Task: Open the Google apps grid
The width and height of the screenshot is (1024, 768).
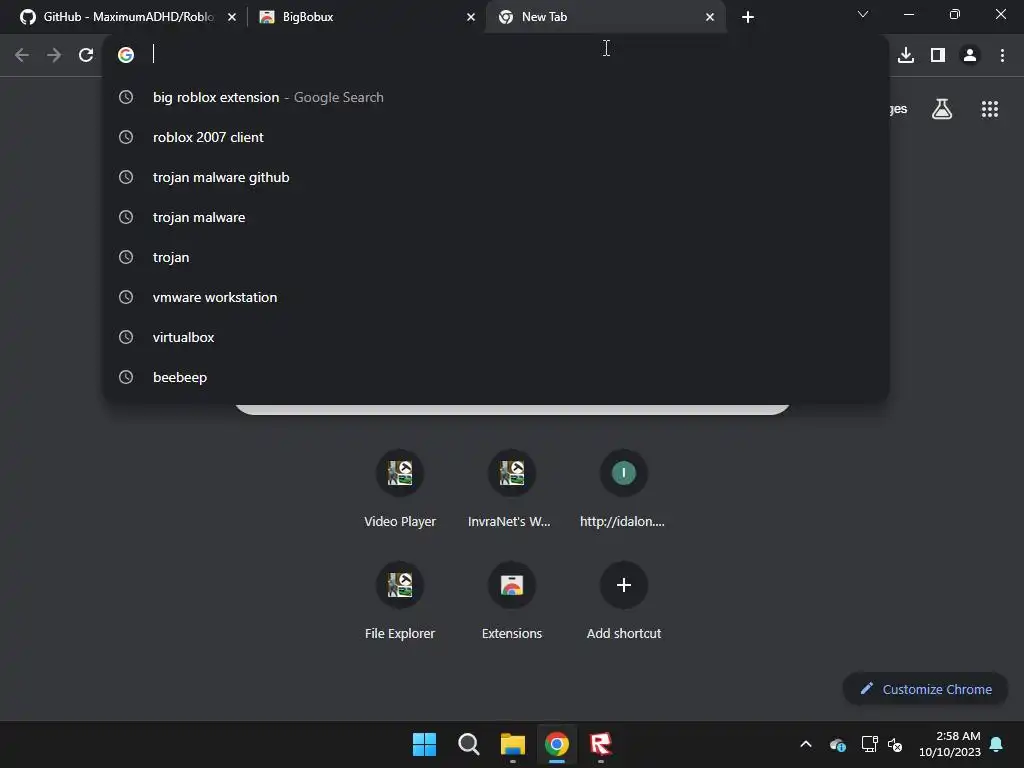Action: (990, 109)
